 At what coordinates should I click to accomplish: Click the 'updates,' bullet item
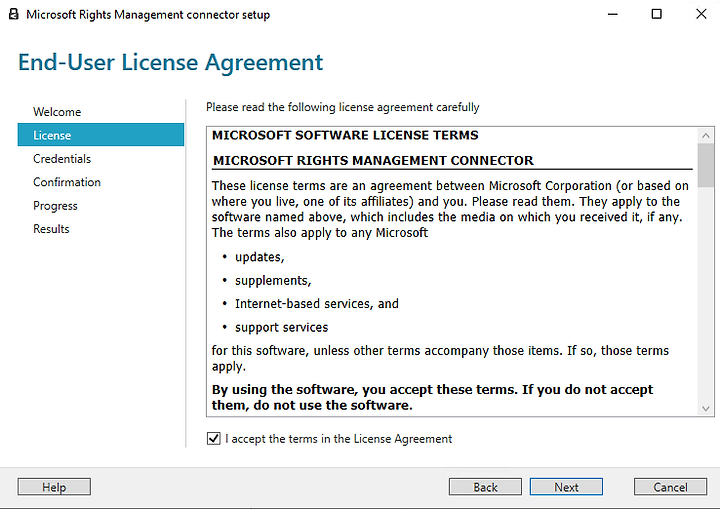click(259, 257)
